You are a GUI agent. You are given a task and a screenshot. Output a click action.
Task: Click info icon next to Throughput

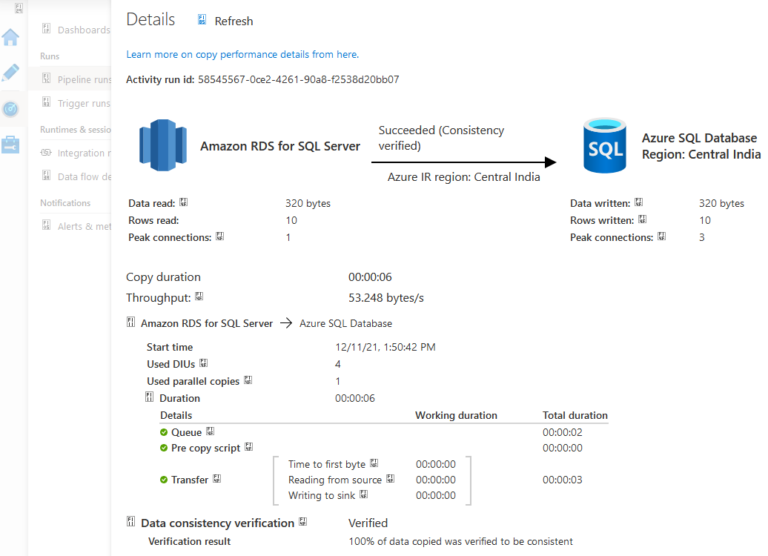(199, 297)
